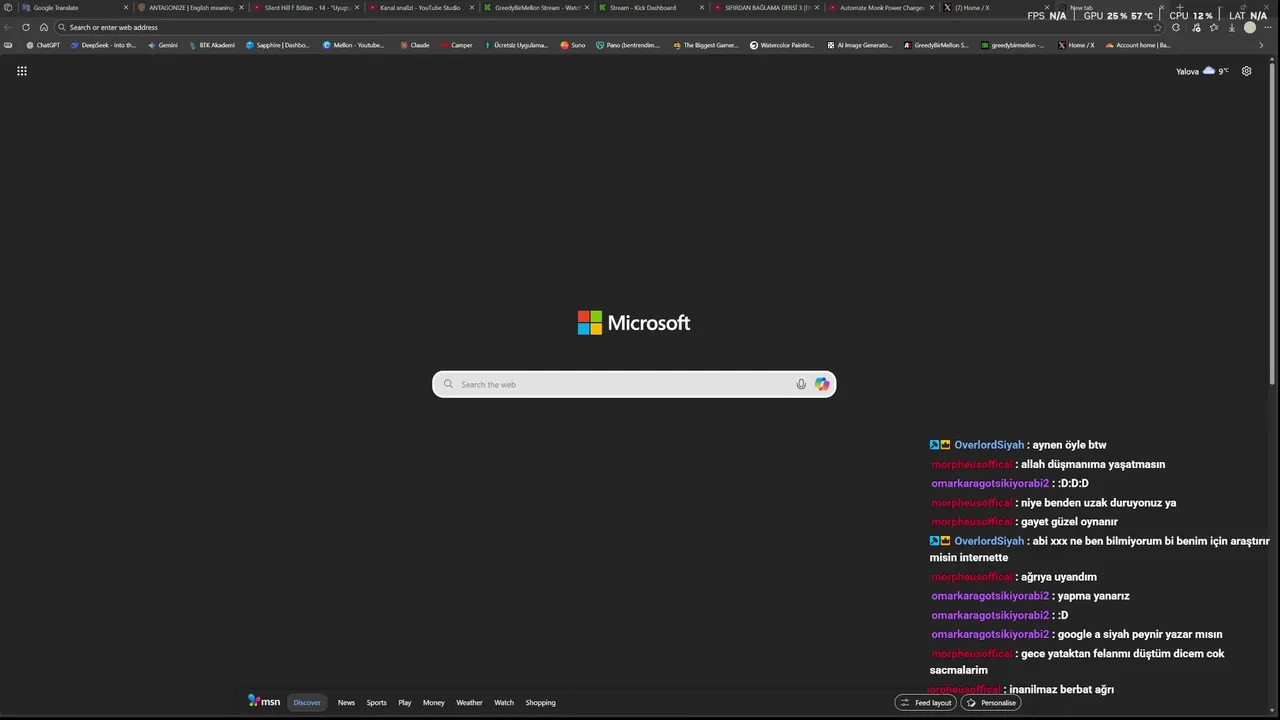Screen dimensions: 1280x720
Task: Click 'gayet güzel oynanır' chat message
Action: click(1069, 522)
